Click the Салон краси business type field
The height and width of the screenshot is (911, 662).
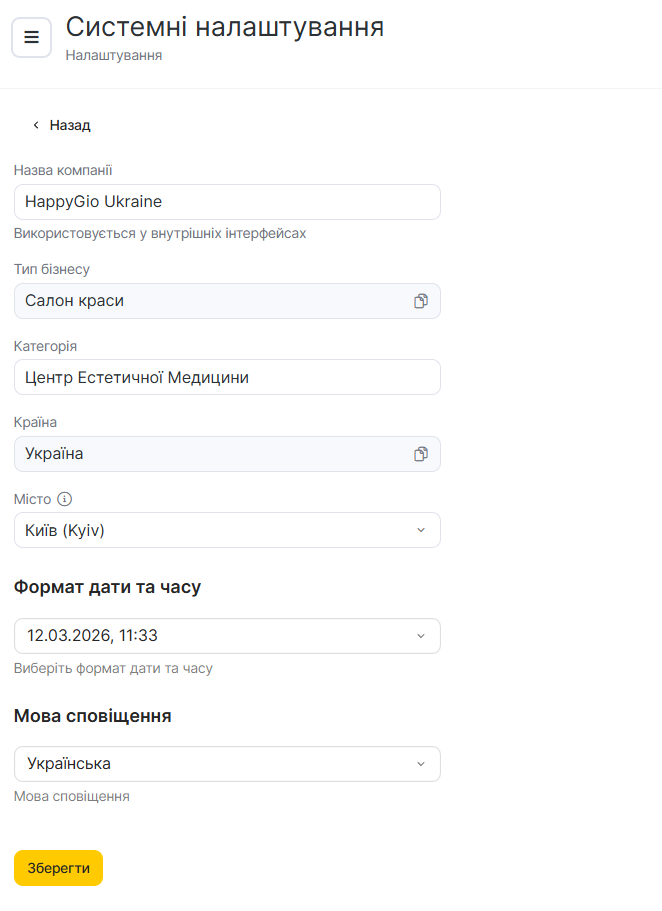200,301
